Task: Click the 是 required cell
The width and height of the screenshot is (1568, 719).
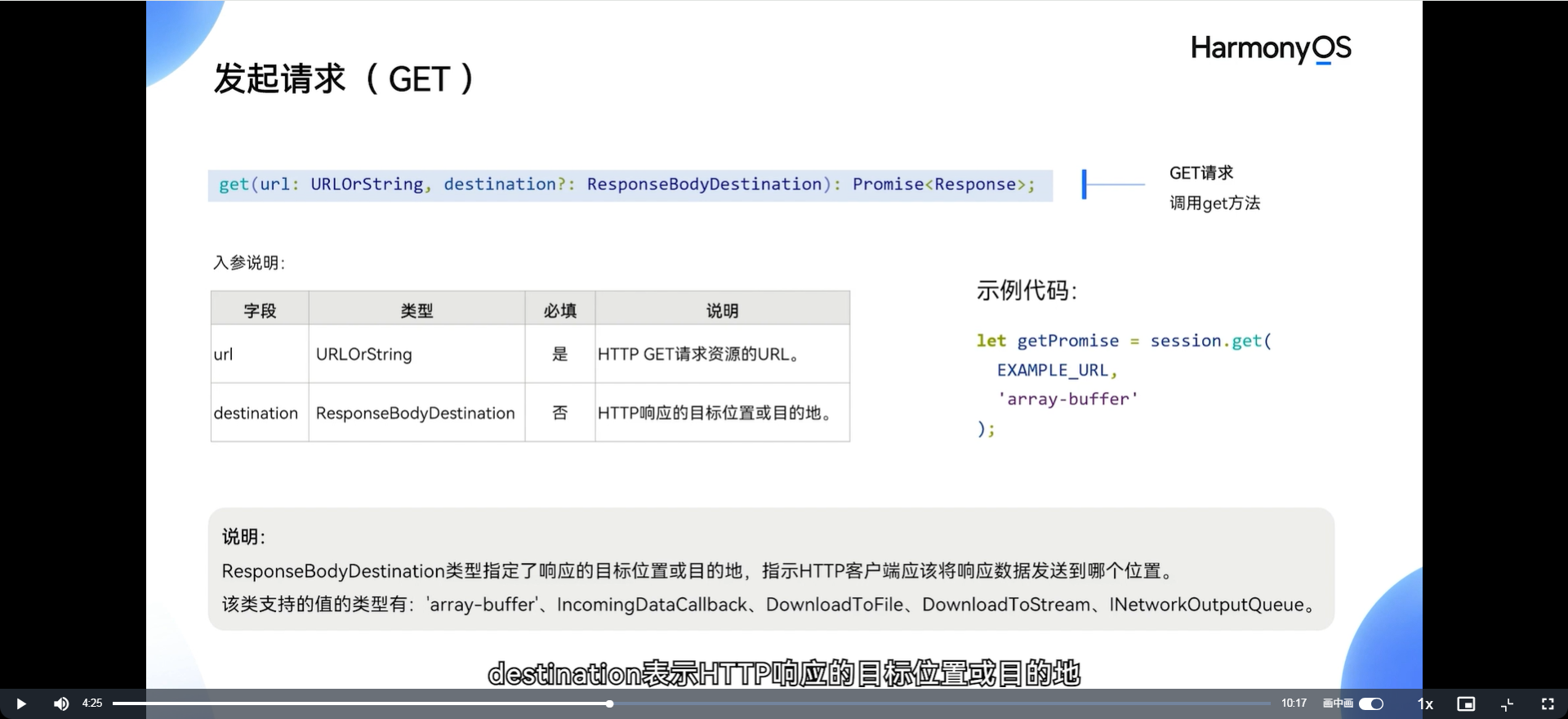Action: [x=560, y=354]
